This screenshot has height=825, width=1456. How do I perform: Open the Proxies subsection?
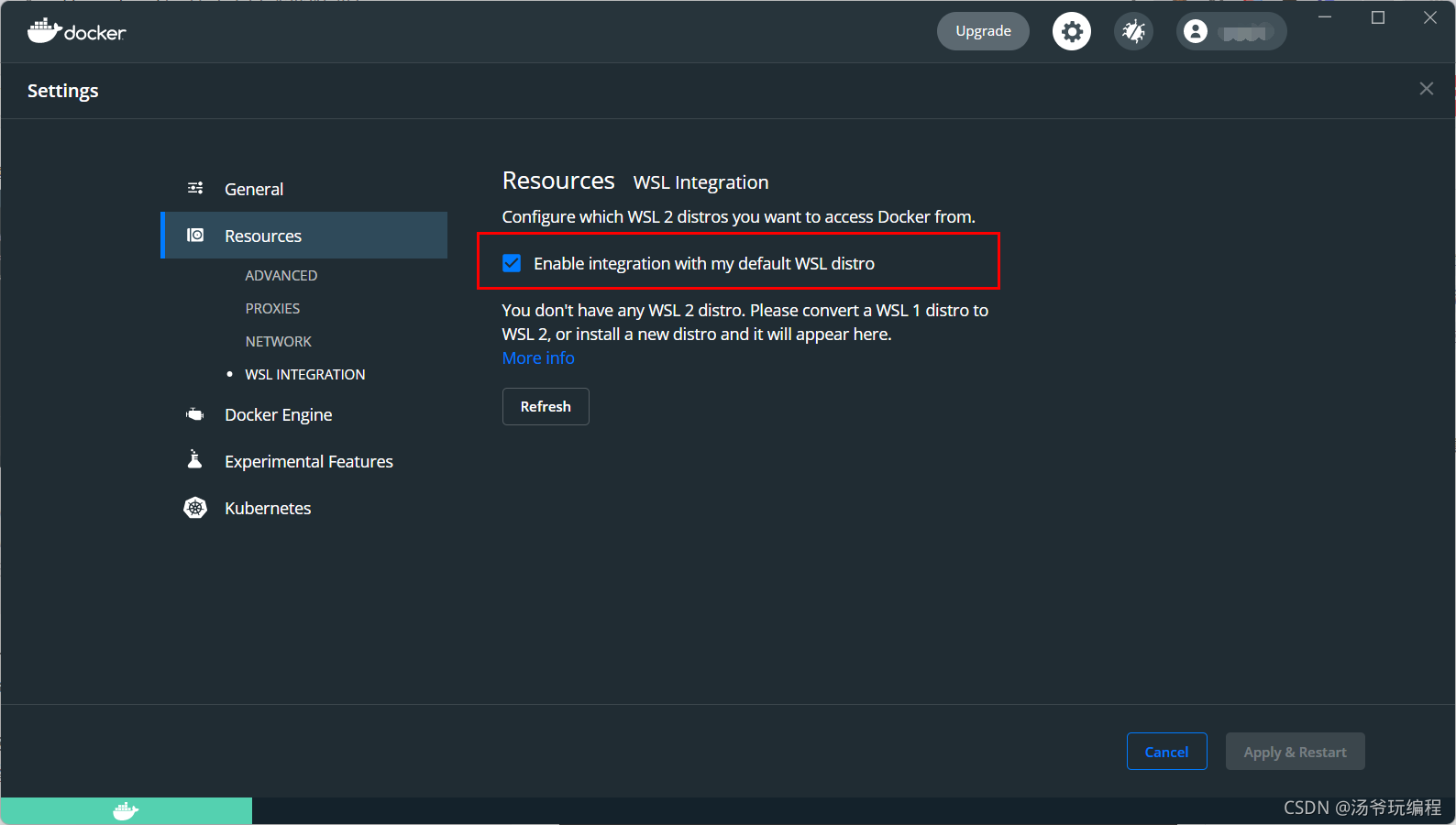coord(272,308)
